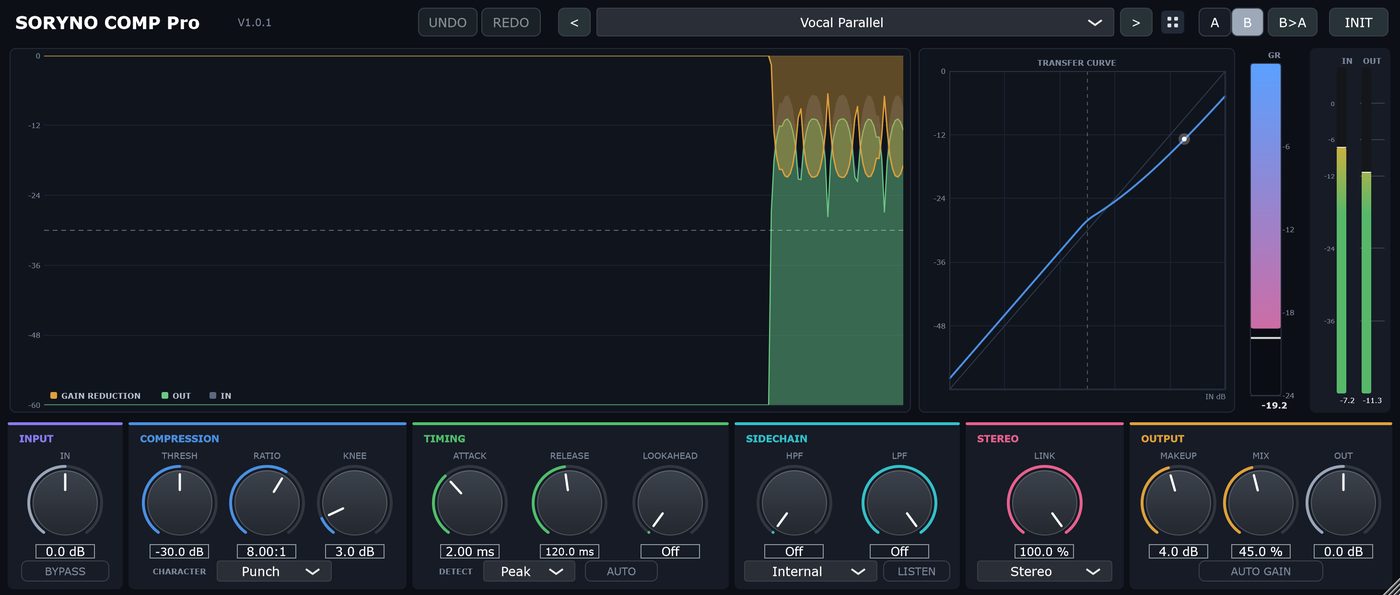
Task: Click the OUT level meter bar
Action: coord(1366,231)
